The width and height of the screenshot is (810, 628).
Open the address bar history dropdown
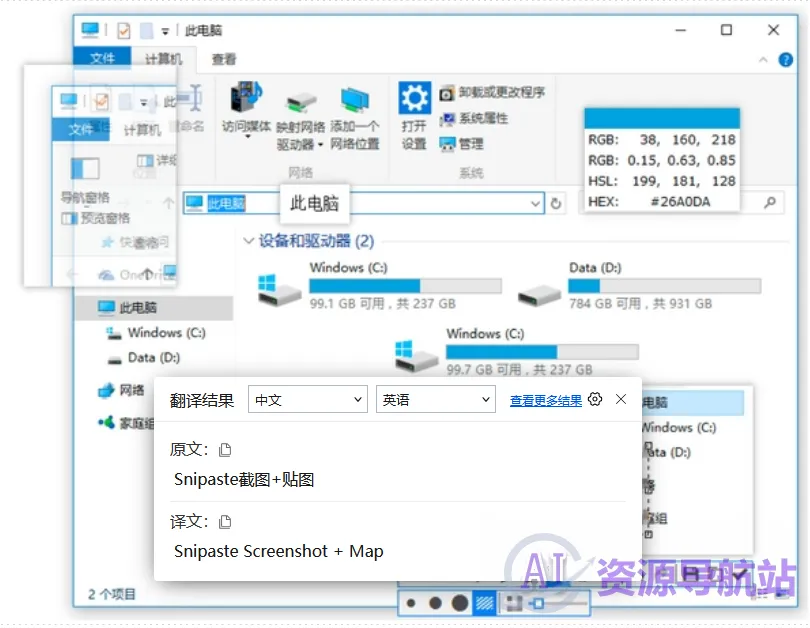pyautogui.click(x=535, y=203)
